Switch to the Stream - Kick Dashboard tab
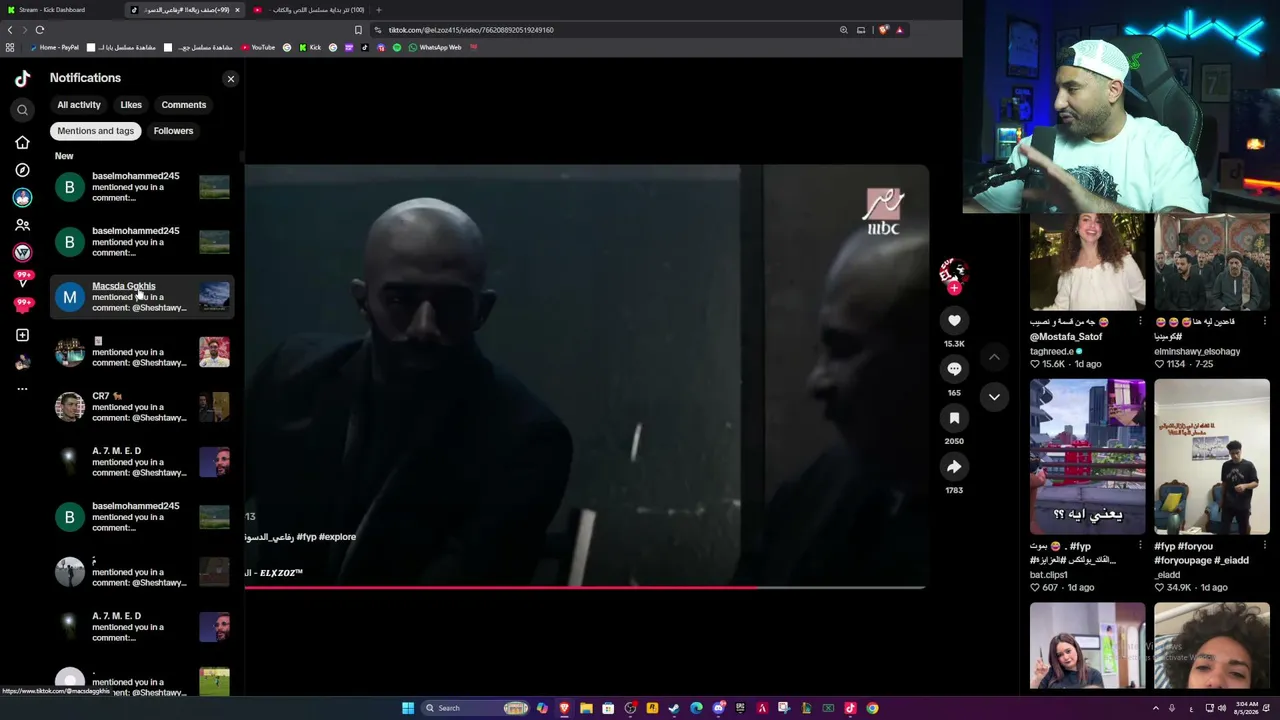This screenshot has width=1280, height=720. pyautogui.click(x=60, y=10)
